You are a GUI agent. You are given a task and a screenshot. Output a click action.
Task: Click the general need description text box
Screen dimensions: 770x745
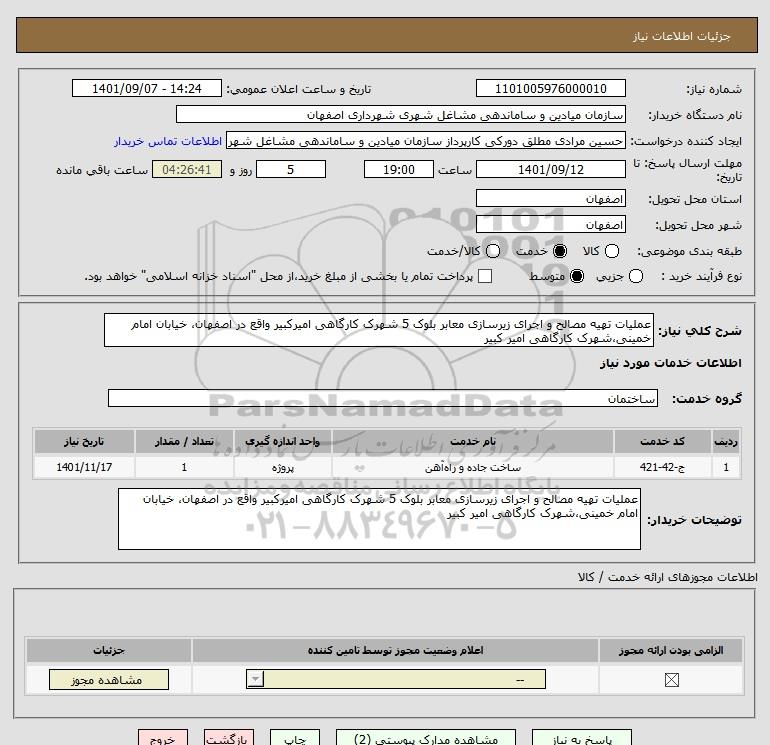coord(379,331)
